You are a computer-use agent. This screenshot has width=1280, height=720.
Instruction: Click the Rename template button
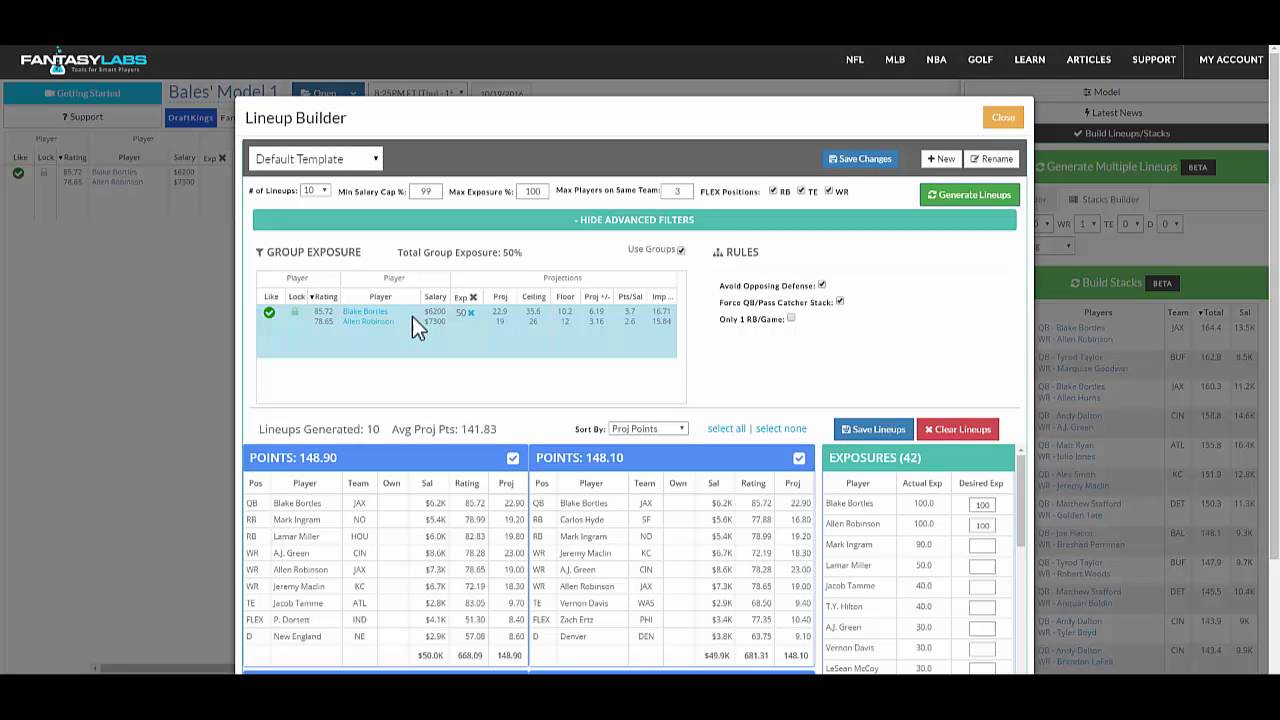pos(991,159)
